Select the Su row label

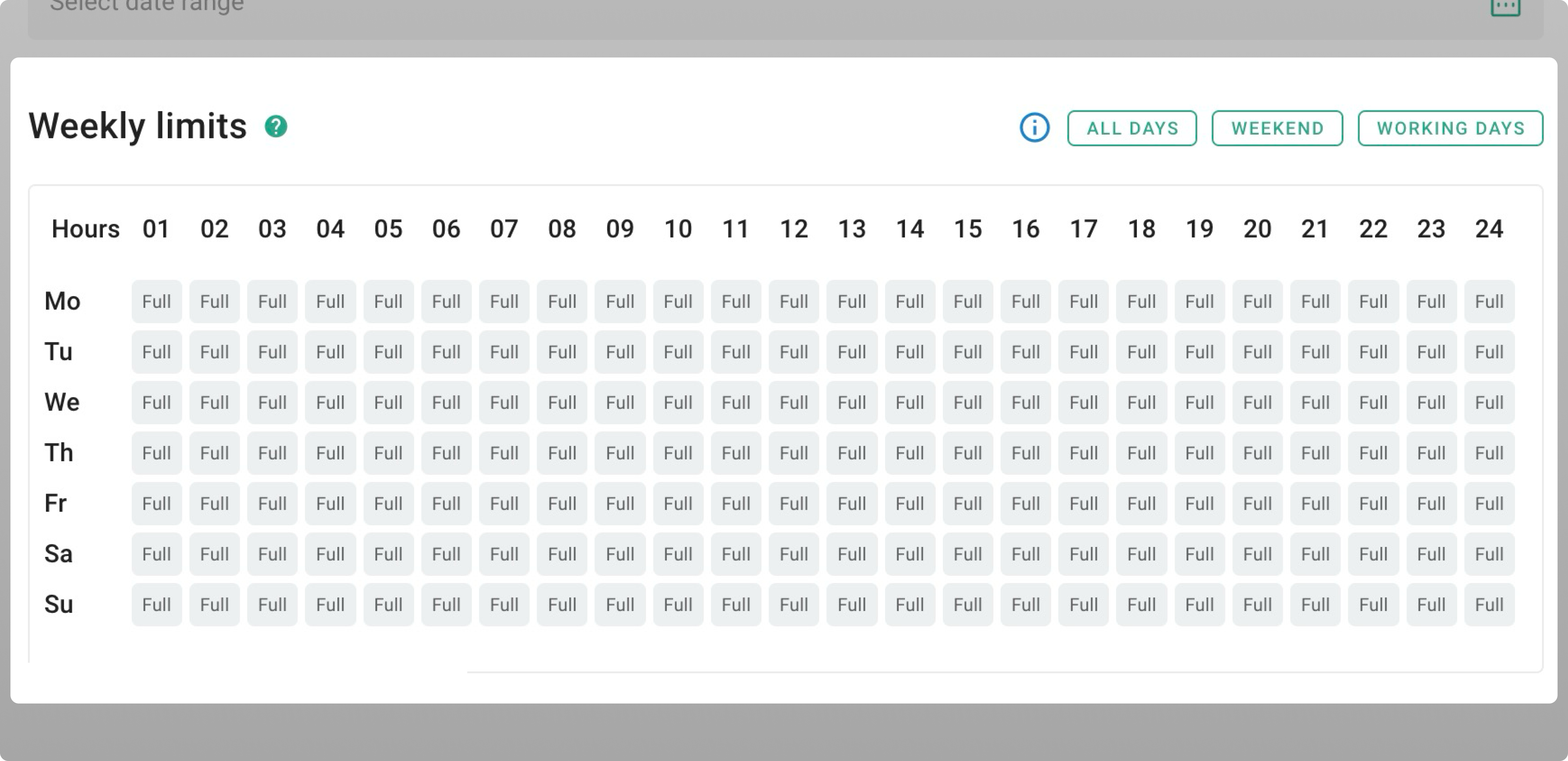point(59,604)
